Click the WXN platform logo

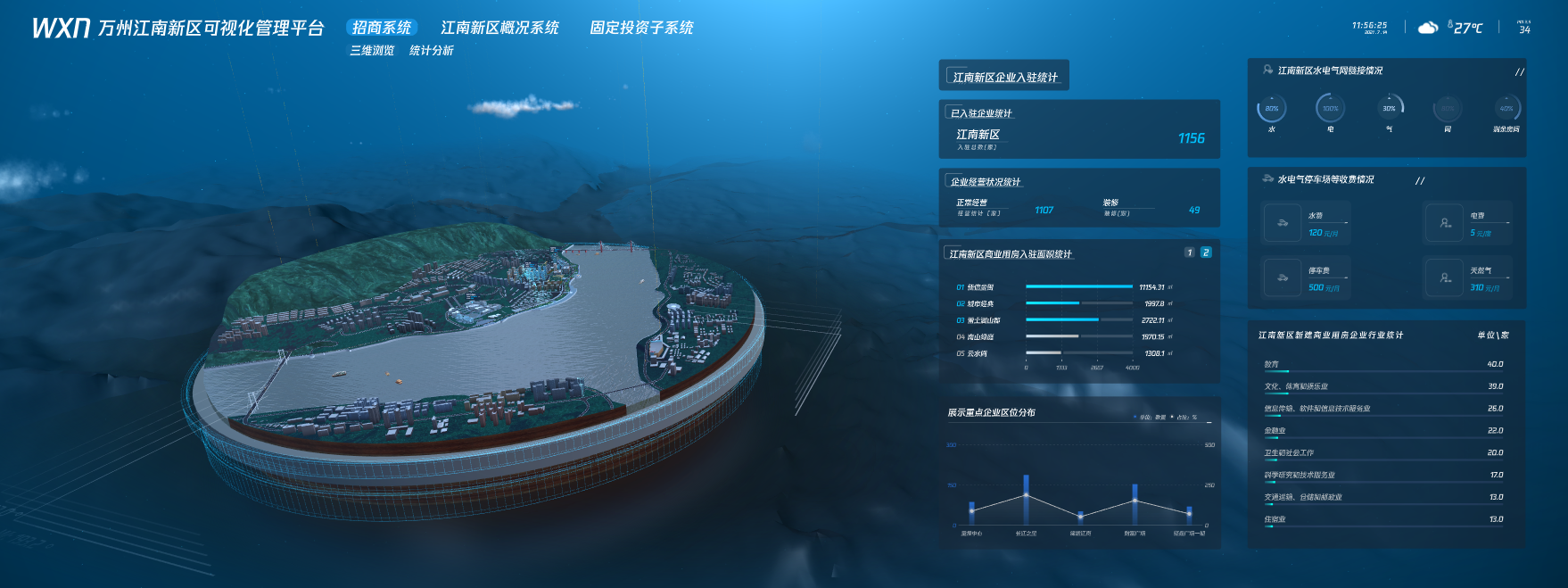61,29
